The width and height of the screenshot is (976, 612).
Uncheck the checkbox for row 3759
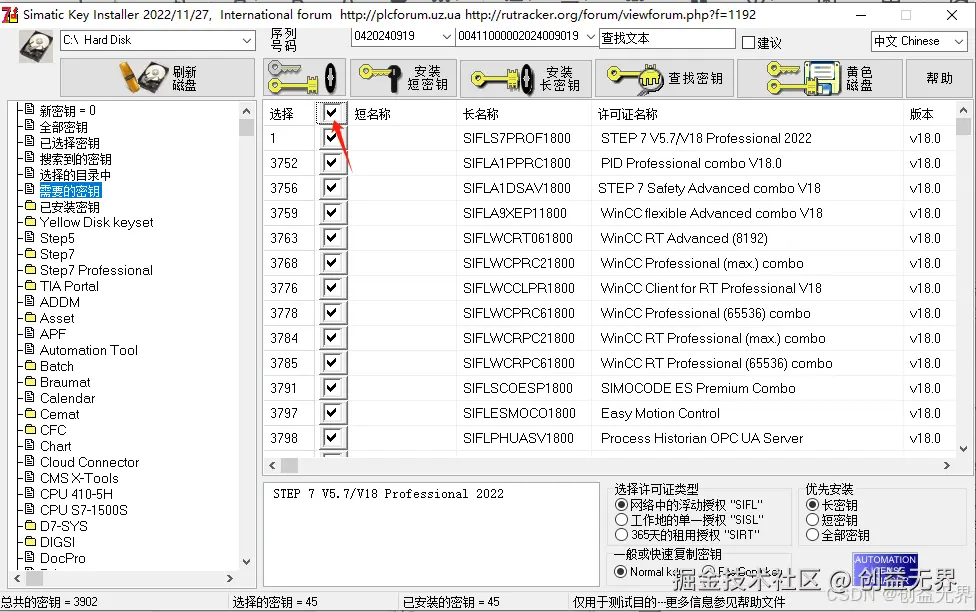(x=331, y=213)
